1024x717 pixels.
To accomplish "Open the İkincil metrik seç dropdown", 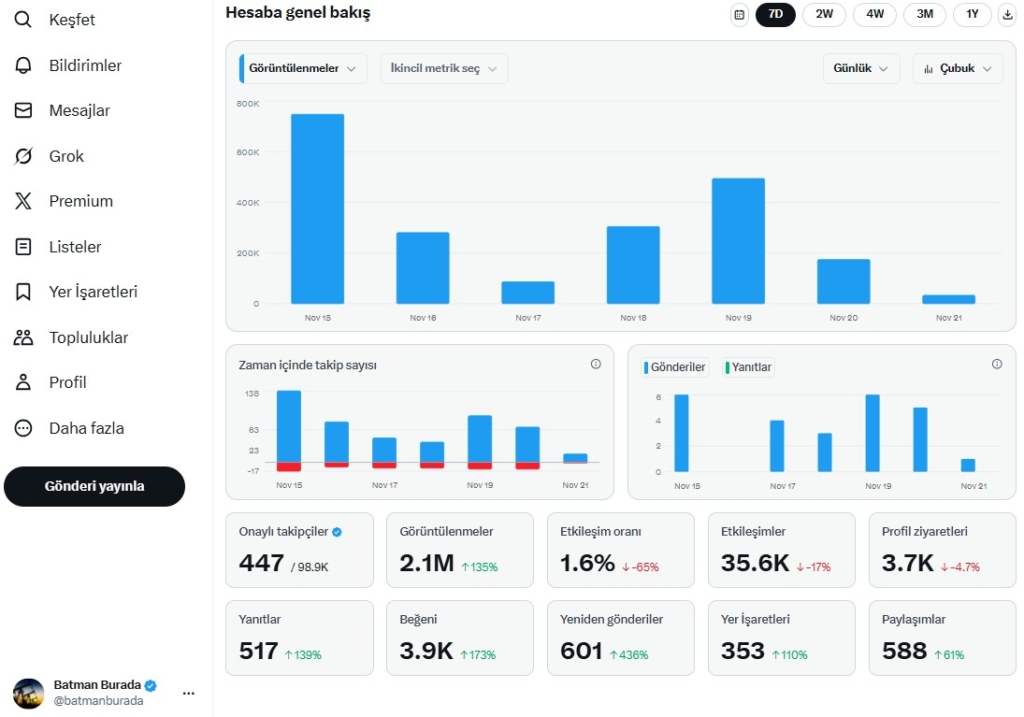I will click(x=444, y=69).
